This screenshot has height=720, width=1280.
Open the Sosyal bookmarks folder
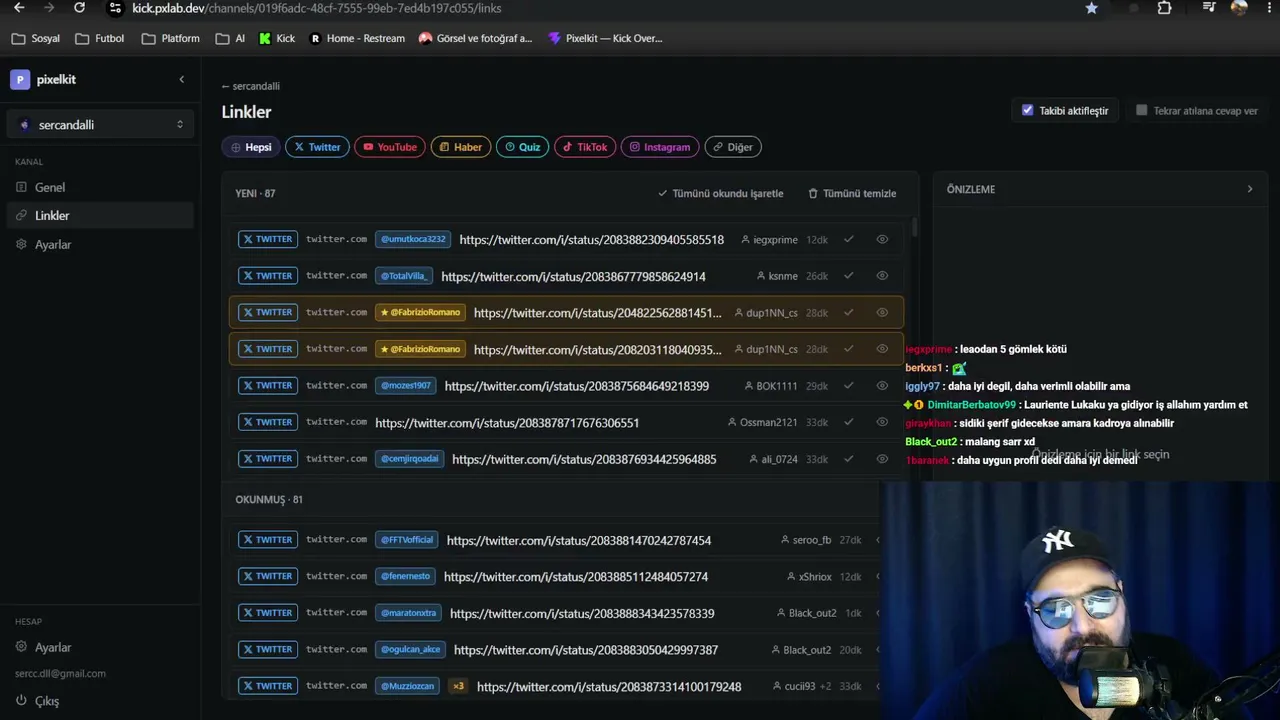[36, 39]
